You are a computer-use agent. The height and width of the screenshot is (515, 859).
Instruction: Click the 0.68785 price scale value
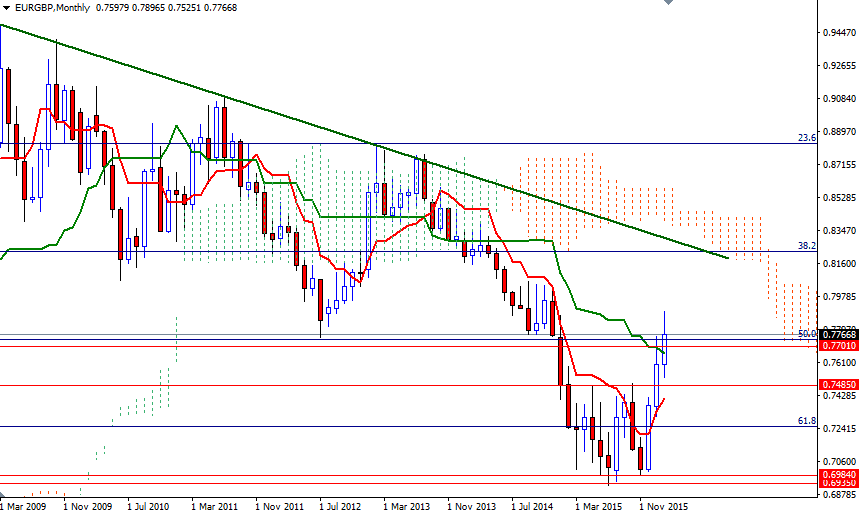pos(840,494)
